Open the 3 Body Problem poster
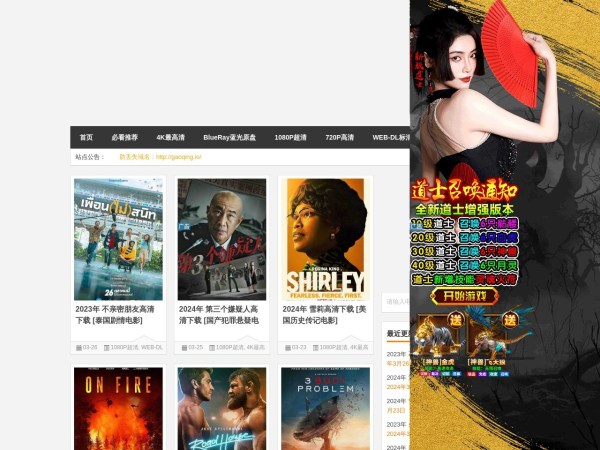This screenshot has height=450, width=600. (x=325, y=409)
